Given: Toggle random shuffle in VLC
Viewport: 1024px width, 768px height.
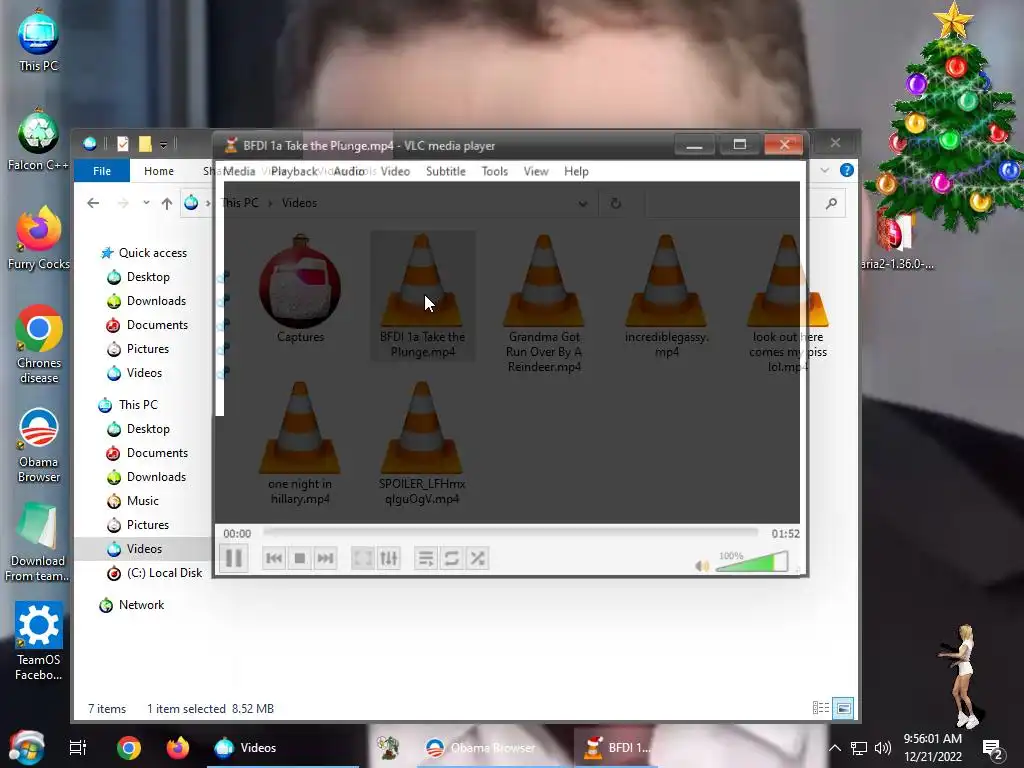Looking at the screenshot, I should click(x=477, y=558).
